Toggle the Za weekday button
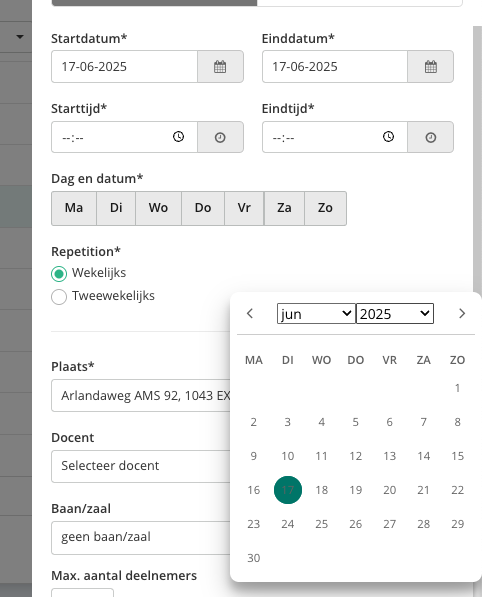The width and height of the screenshot is (482, 597). point(284,208)
